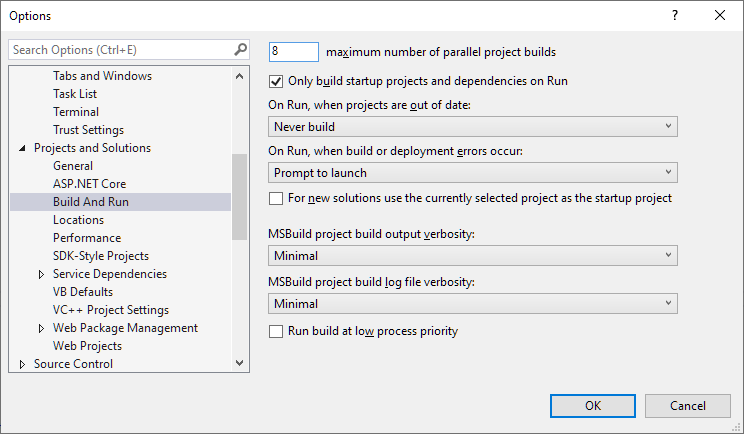Viewport: 744px width, 434px height.
Task: Click the options tree scroll down arrow
Action: point(239,363)
